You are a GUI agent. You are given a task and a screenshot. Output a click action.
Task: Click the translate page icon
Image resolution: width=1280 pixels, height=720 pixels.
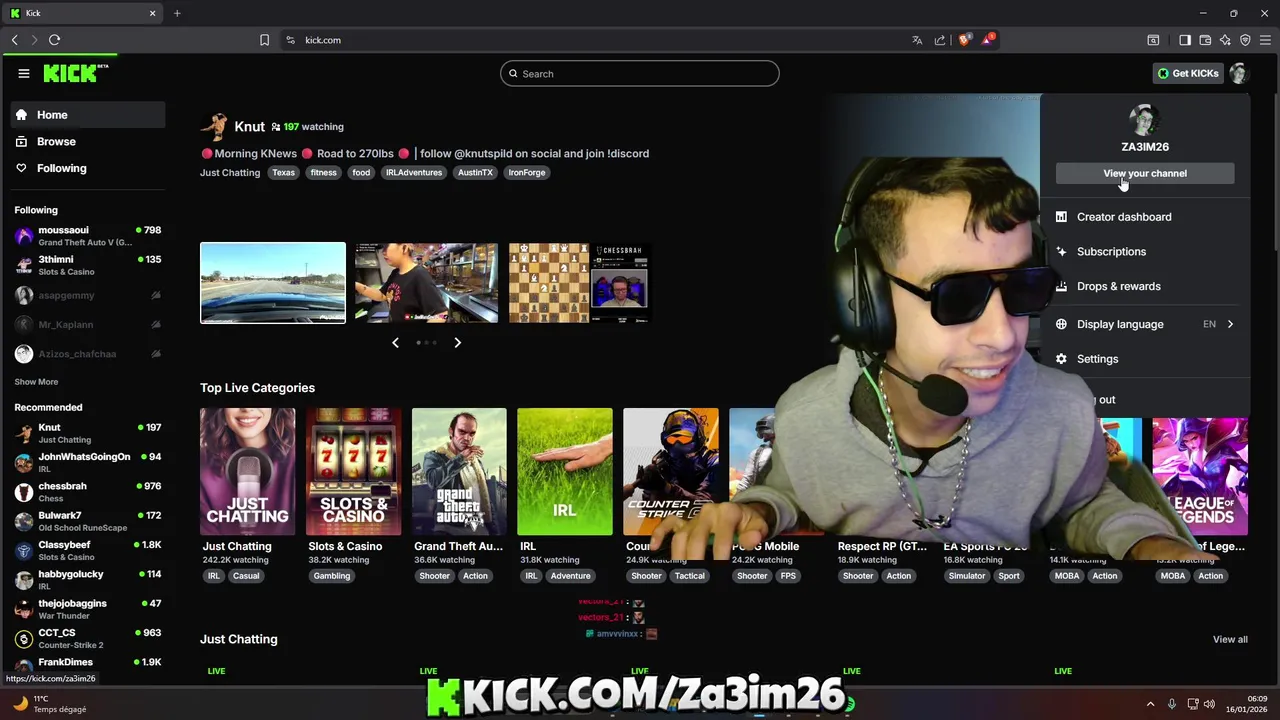917,40
